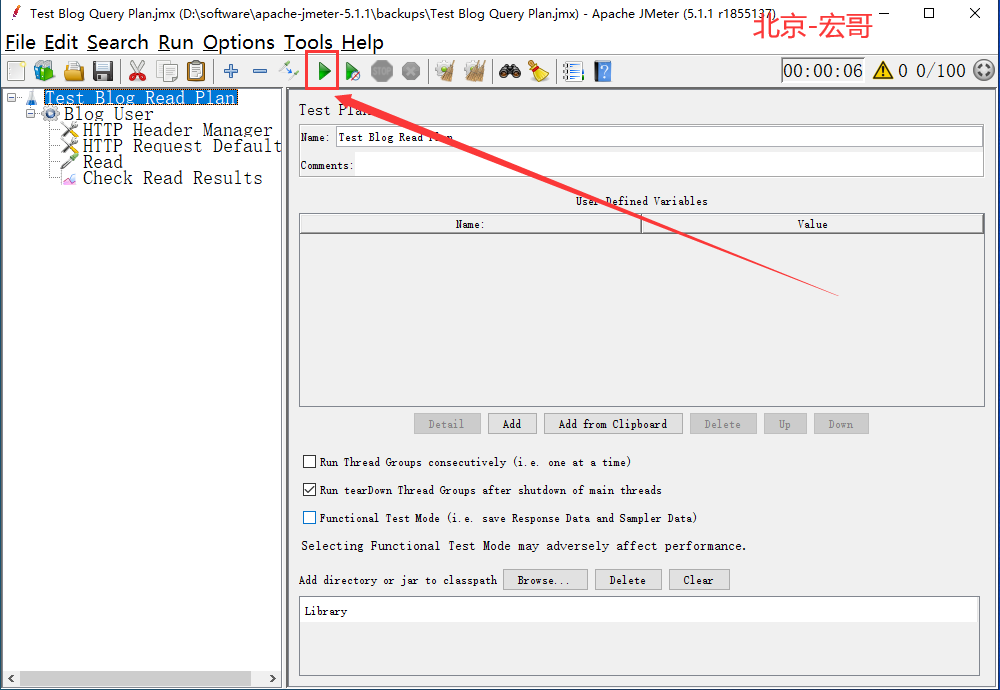Uncheck Run tearDown Thread Groups checkbox

(x=309, y=489)
